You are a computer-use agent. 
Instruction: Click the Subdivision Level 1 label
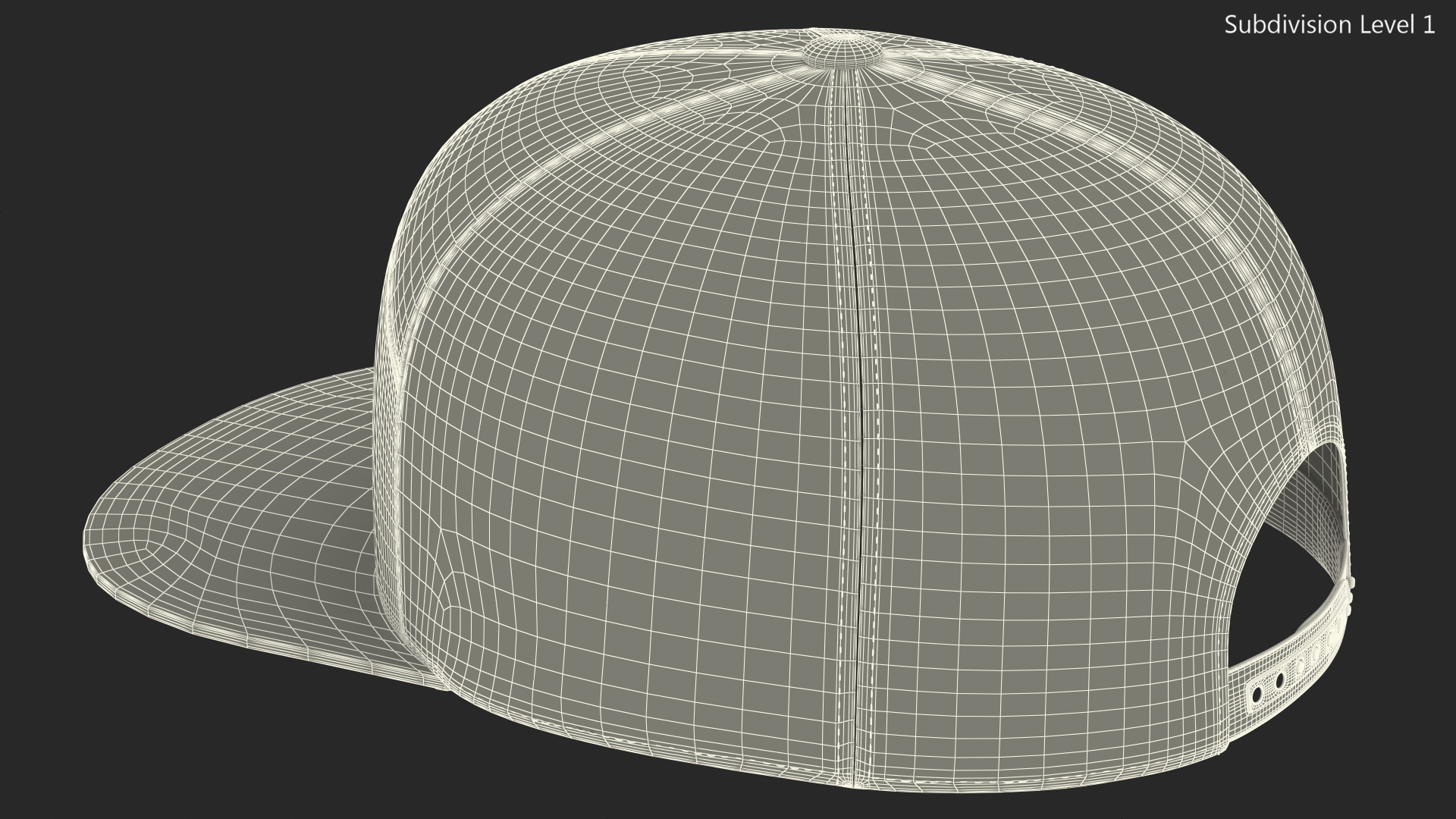1329,25
